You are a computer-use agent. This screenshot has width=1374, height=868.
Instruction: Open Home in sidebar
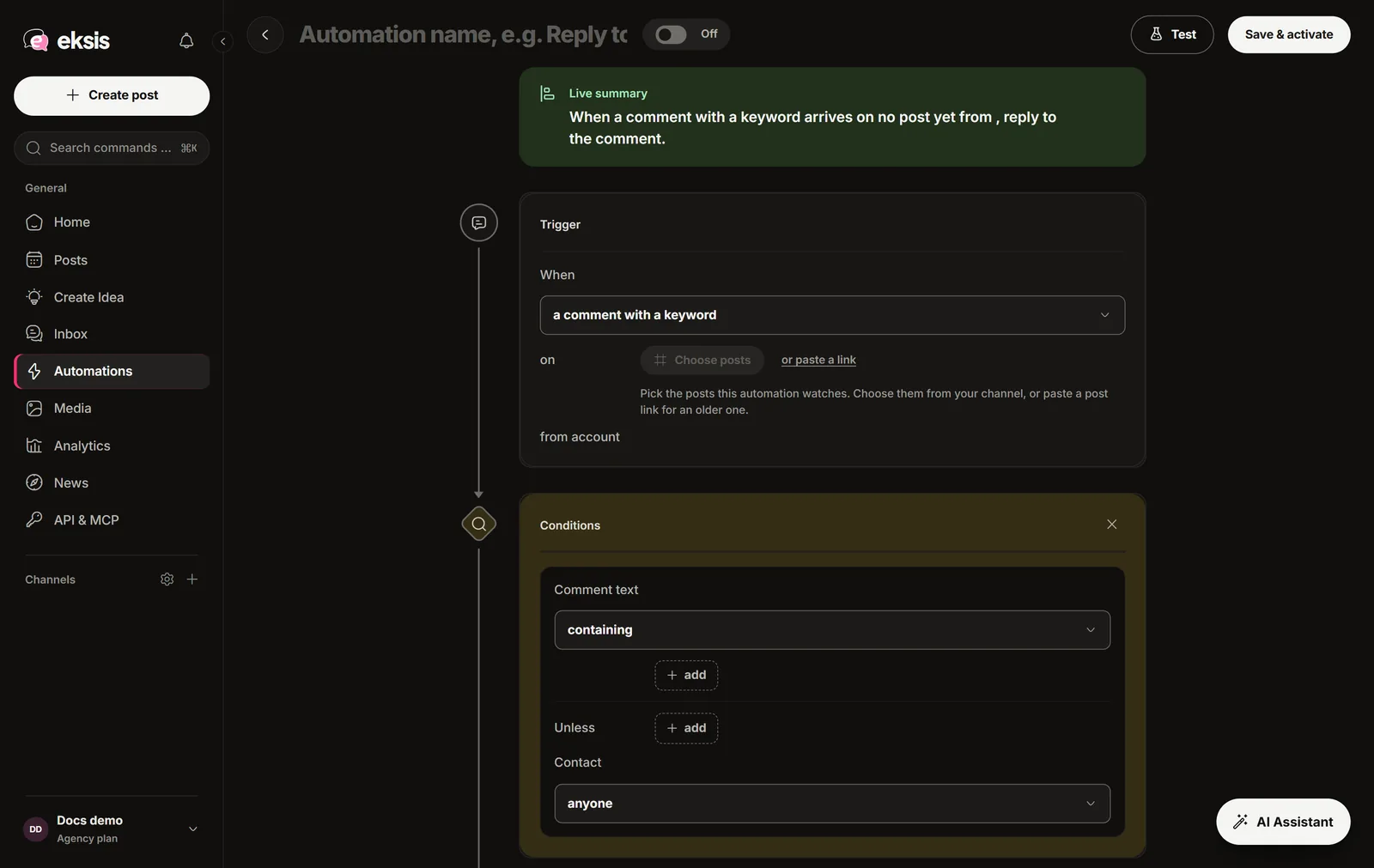112,222
